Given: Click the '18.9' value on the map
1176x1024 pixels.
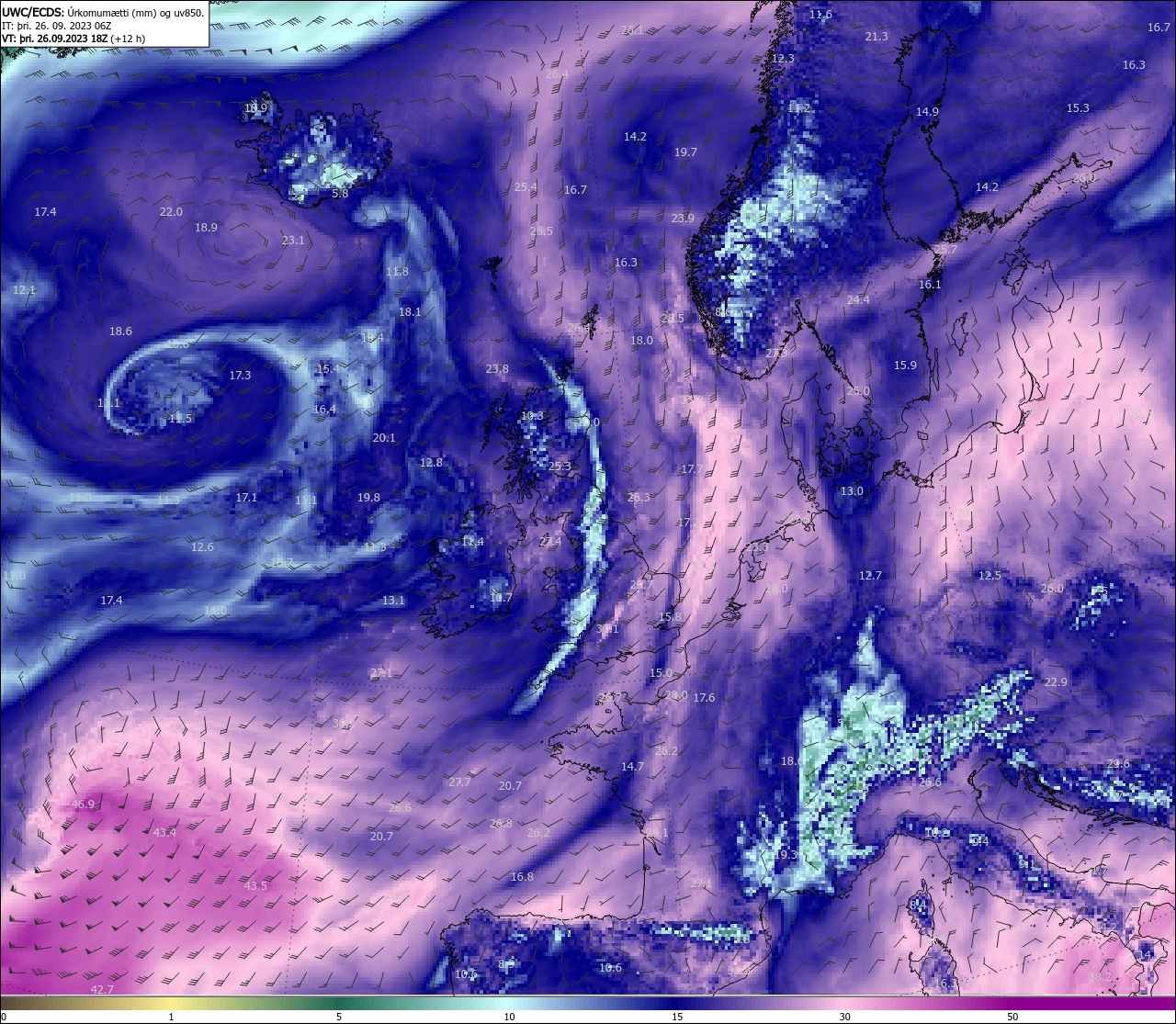Looking at the screenshot, I should click(x=206, y=228).
